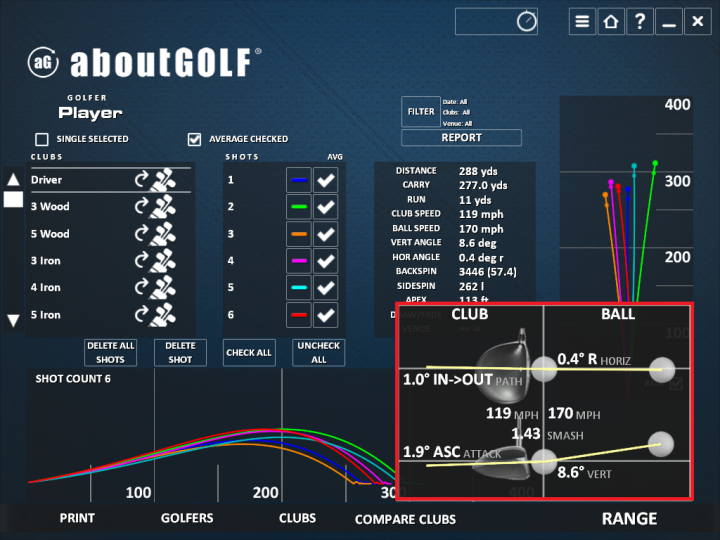Open Driver's golf bag icon
Viewport: 720px width, 540px height.
coord(163,180)
